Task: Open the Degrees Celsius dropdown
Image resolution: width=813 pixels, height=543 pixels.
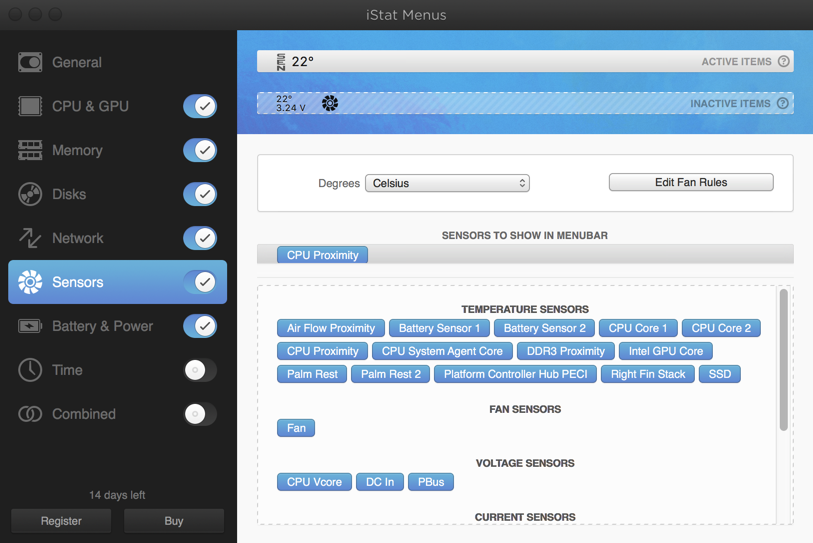Action: click(447, 183)
